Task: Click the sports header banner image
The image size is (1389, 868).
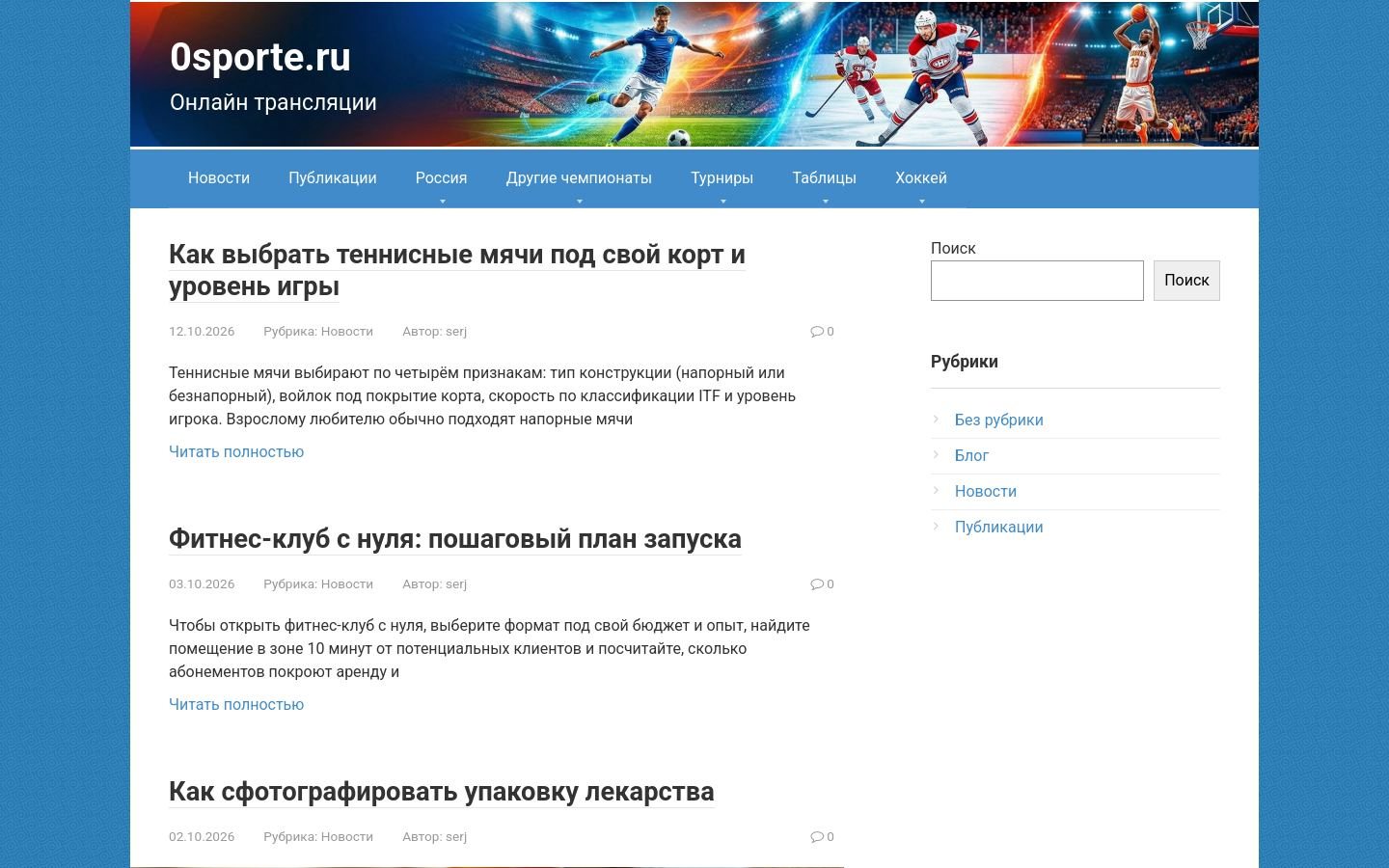Action: (694, 74)
